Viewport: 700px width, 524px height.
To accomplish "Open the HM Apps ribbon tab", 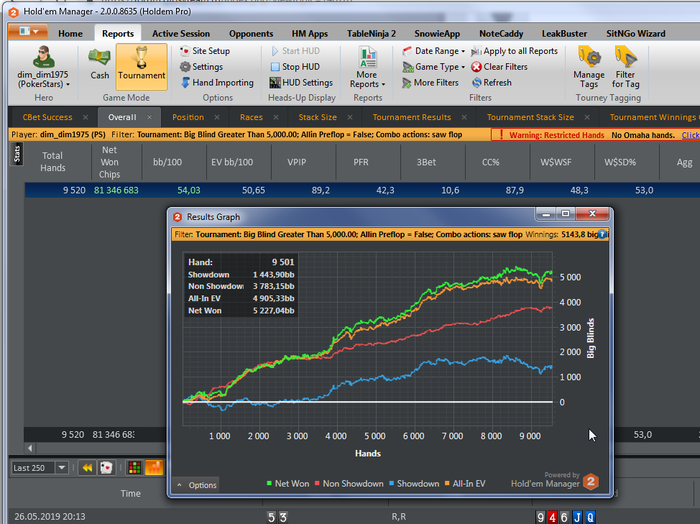I will [x=310, y=33].
